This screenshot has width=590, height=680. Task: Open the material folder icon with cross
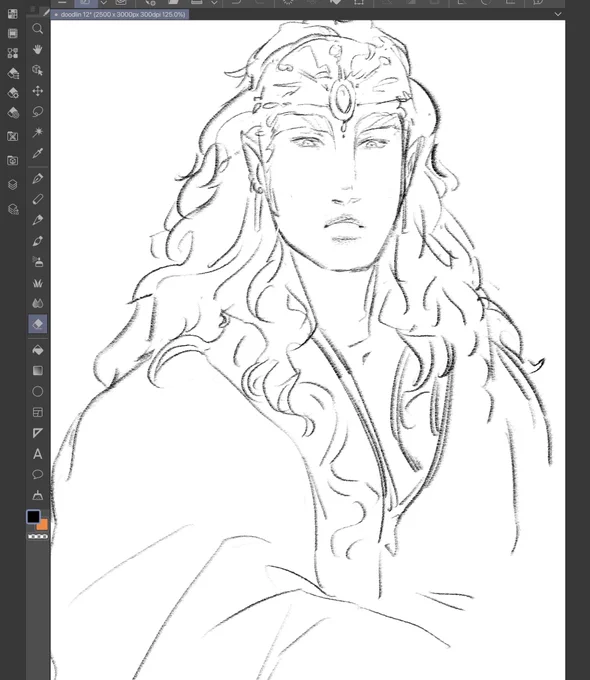[13, 137]
